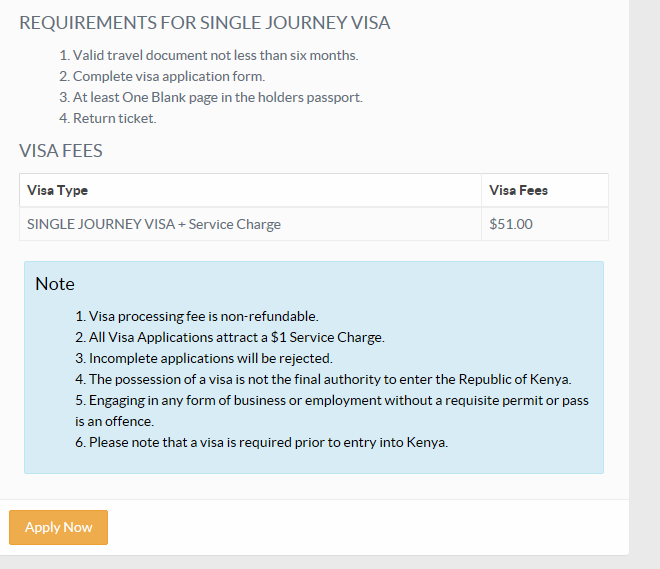Click the Return ticket requirement
The width and height of the screenshot is (660, 569).
pos(108,118)
